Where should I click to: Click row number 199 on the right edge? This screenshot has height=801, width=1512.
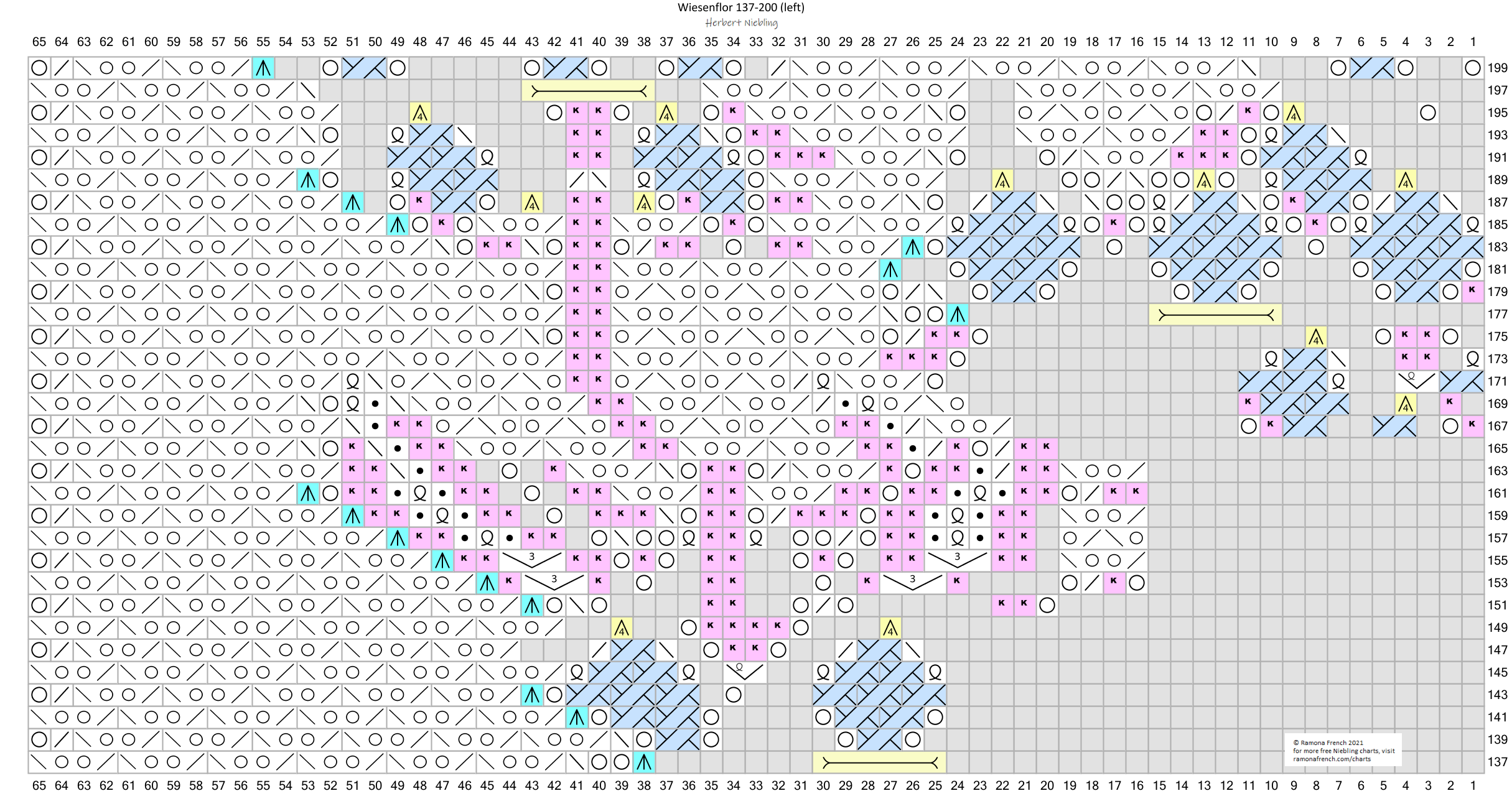(1497, 68)
